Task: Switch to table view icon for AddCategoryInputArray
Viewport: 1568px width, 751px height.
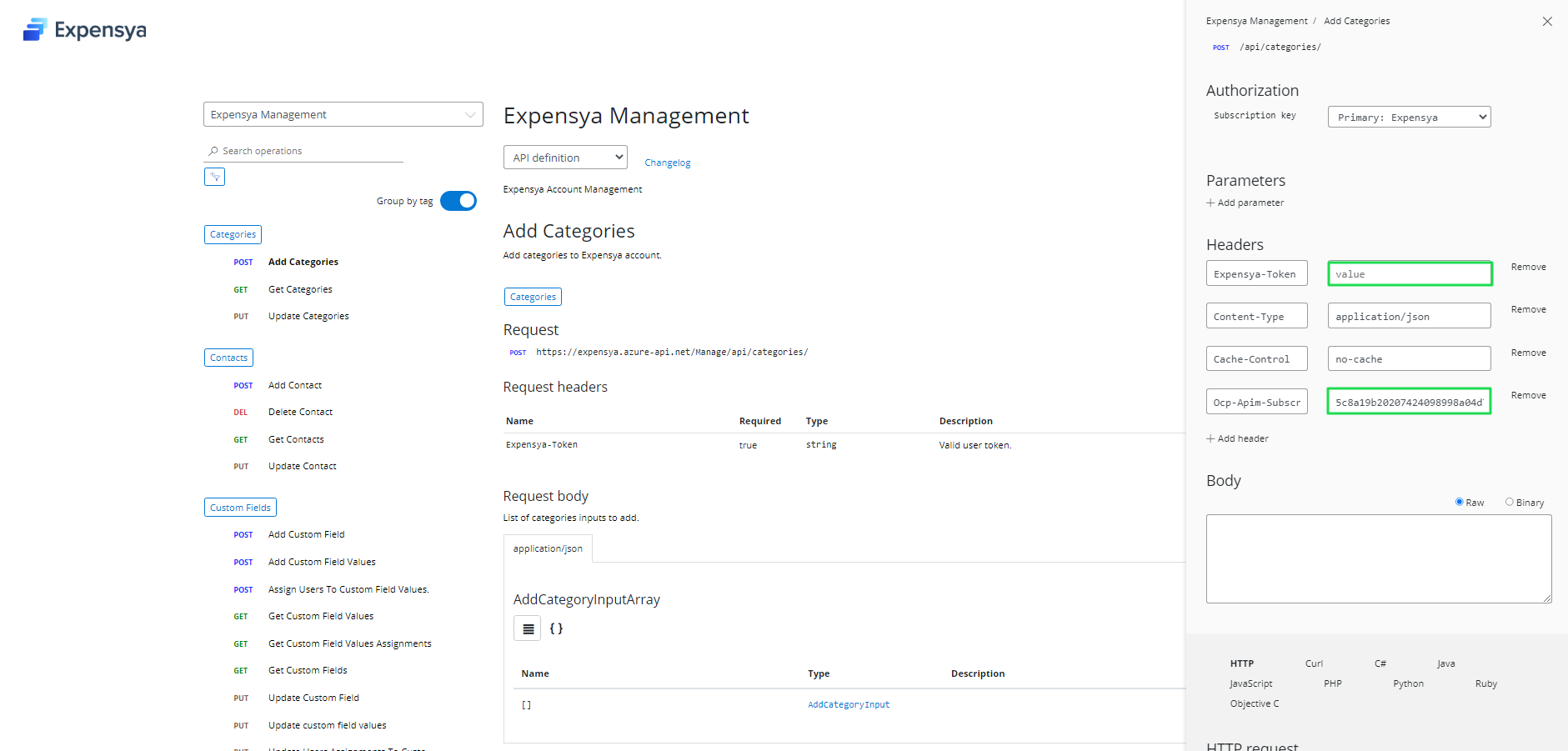Action: coord(528,628)
